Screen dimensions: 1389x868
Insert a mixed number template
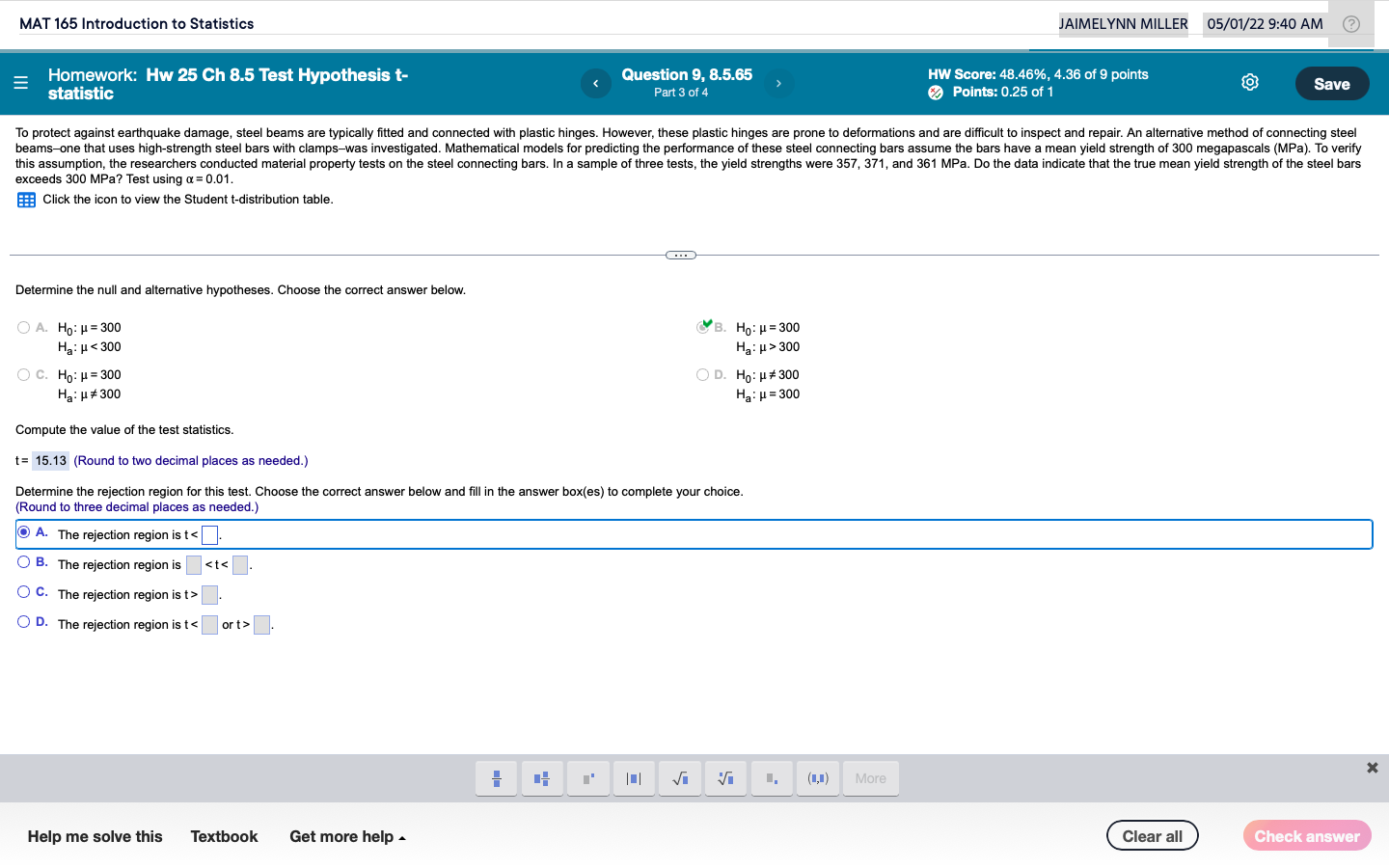(542, 778)
